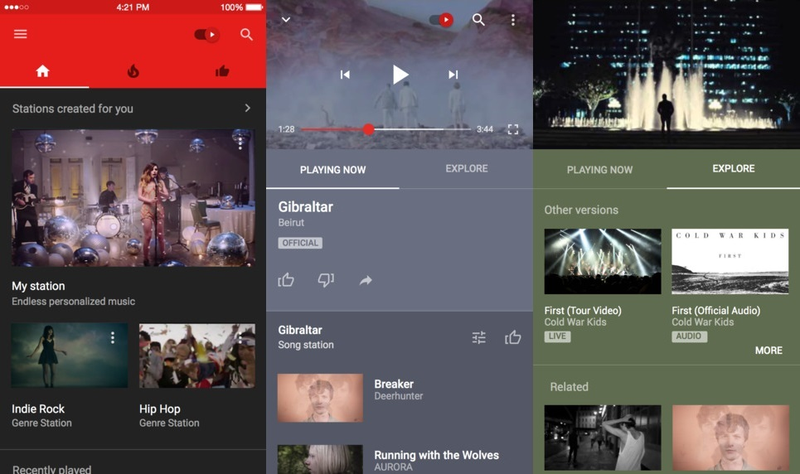Image resolution: width=800 pixels, height=474 pixels.
Task: Open First (Official Audio) thumbnail
Action: [730, 261]
